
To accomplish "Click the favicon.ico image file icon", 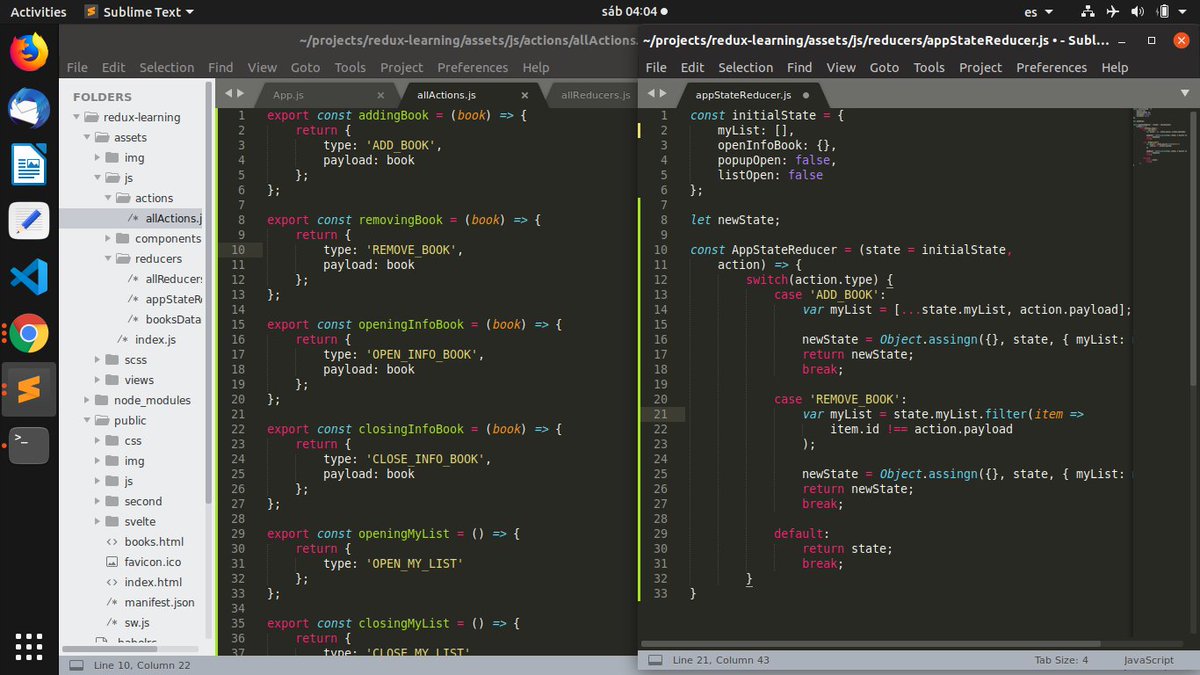I will pos(112,562).
